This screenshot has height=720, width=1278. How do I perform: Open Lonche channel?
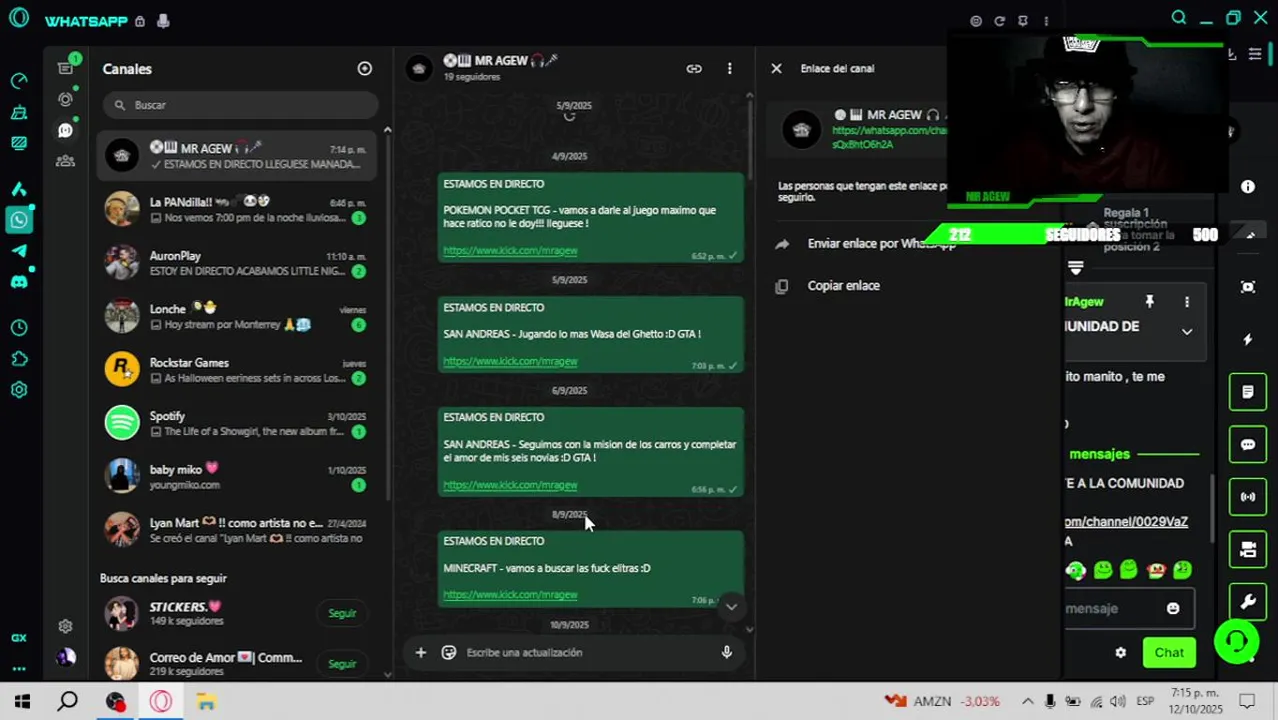pos(236,316)
